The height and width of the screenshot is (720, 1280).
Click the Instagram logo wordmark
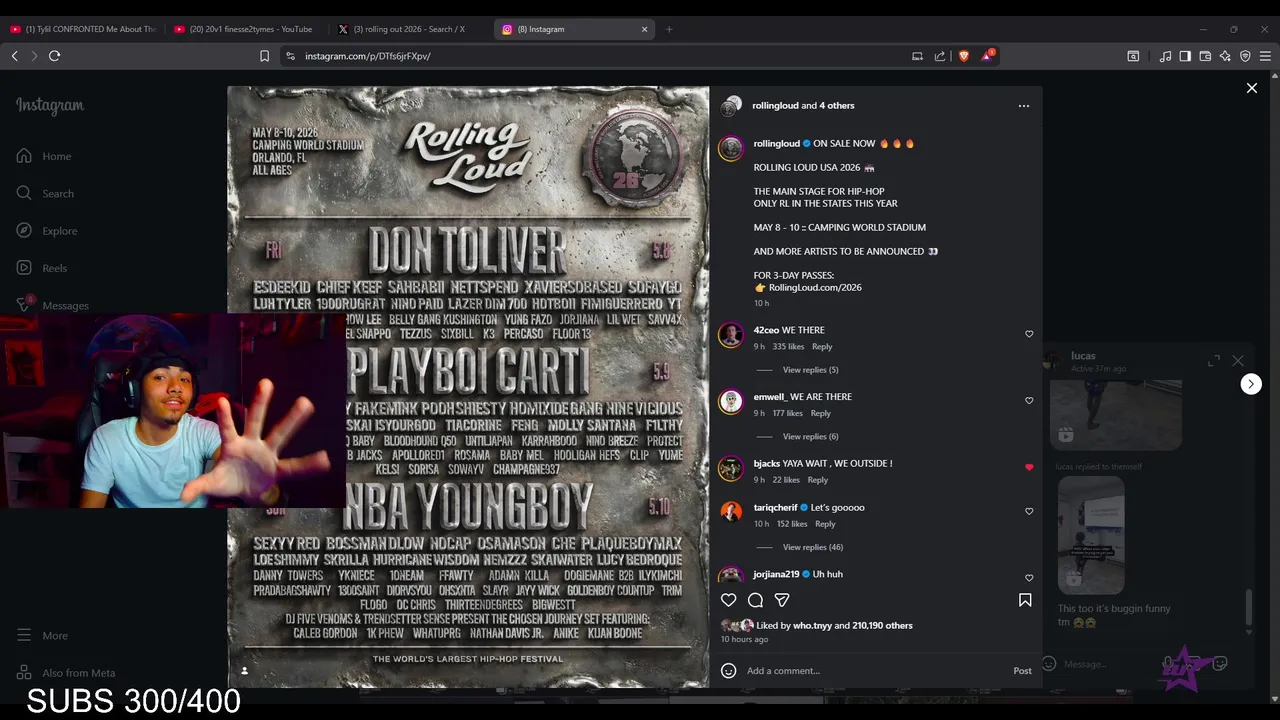pos(50,105)
